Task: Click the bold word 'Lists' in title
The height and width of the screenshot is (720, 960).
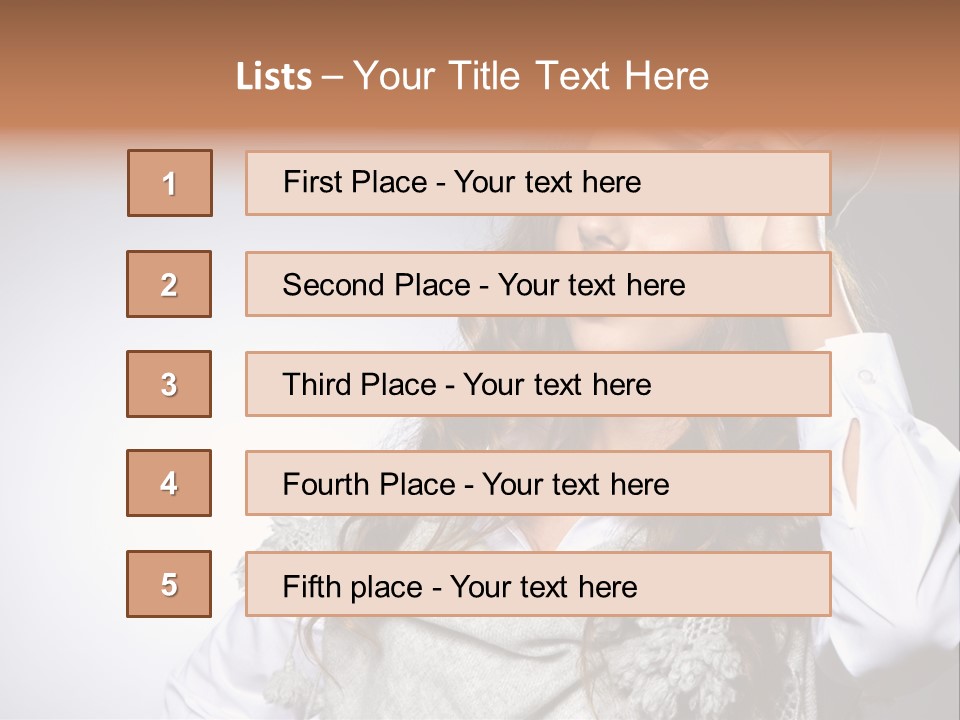Action: (x=274, y=77)
